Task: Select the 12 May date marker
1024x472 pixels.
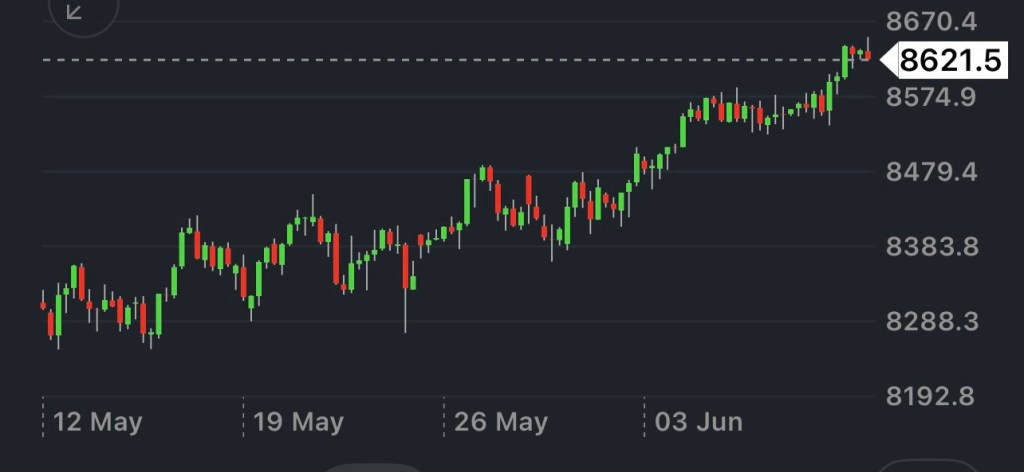Action: point(98,422)
